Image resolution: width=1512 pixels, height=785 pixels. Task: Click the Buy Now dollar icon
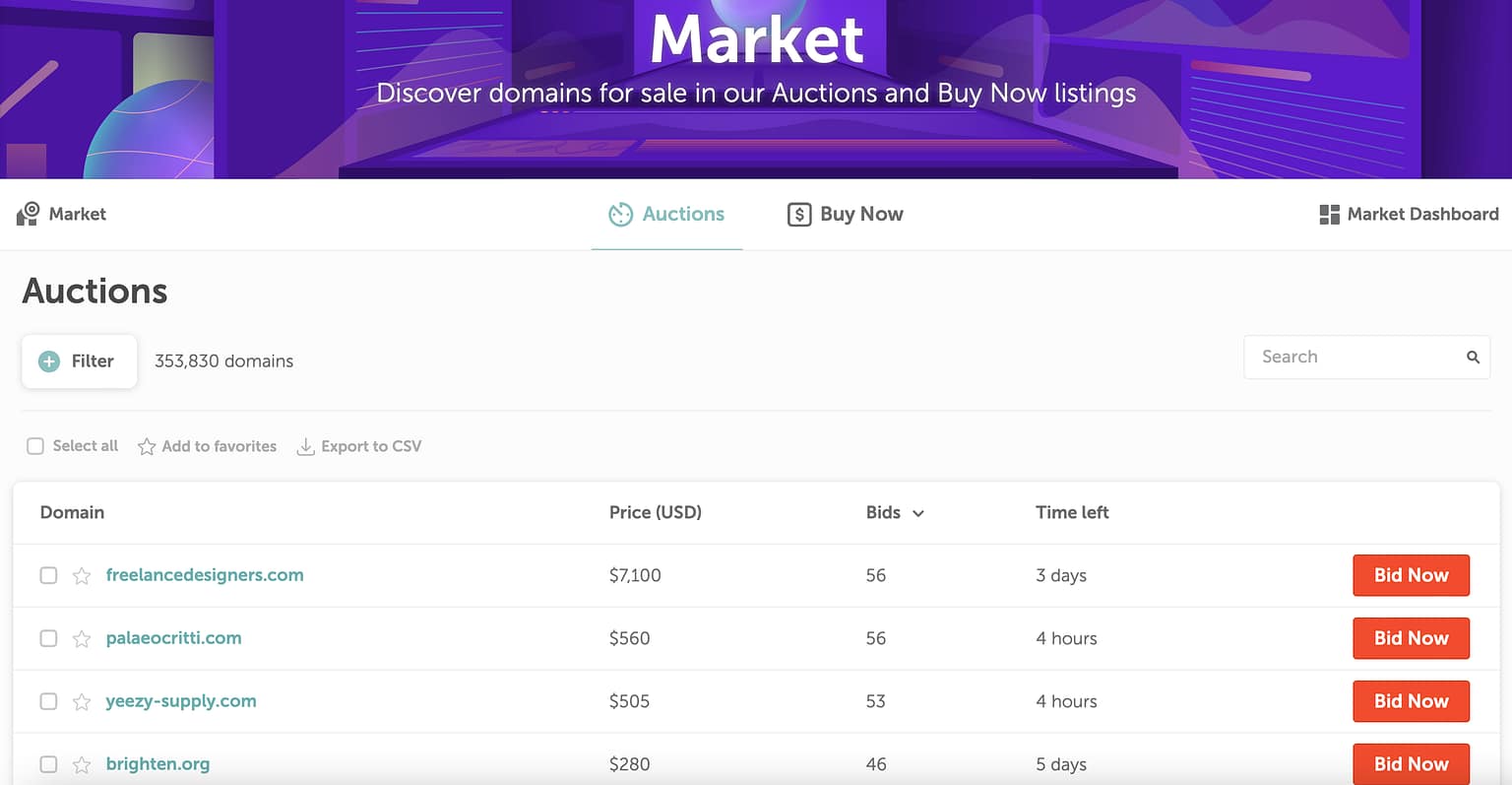798,214
